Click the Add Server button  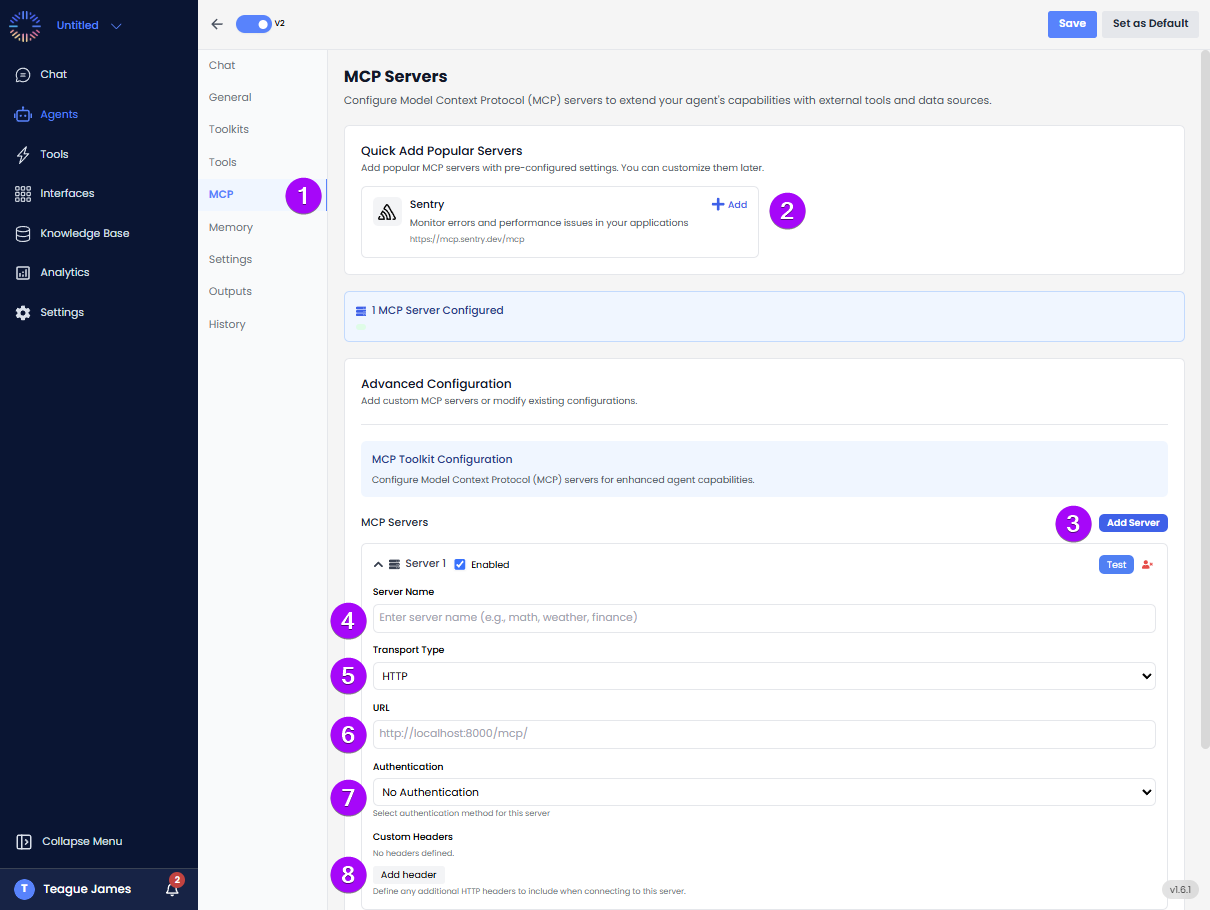(x=1132, y=522)
